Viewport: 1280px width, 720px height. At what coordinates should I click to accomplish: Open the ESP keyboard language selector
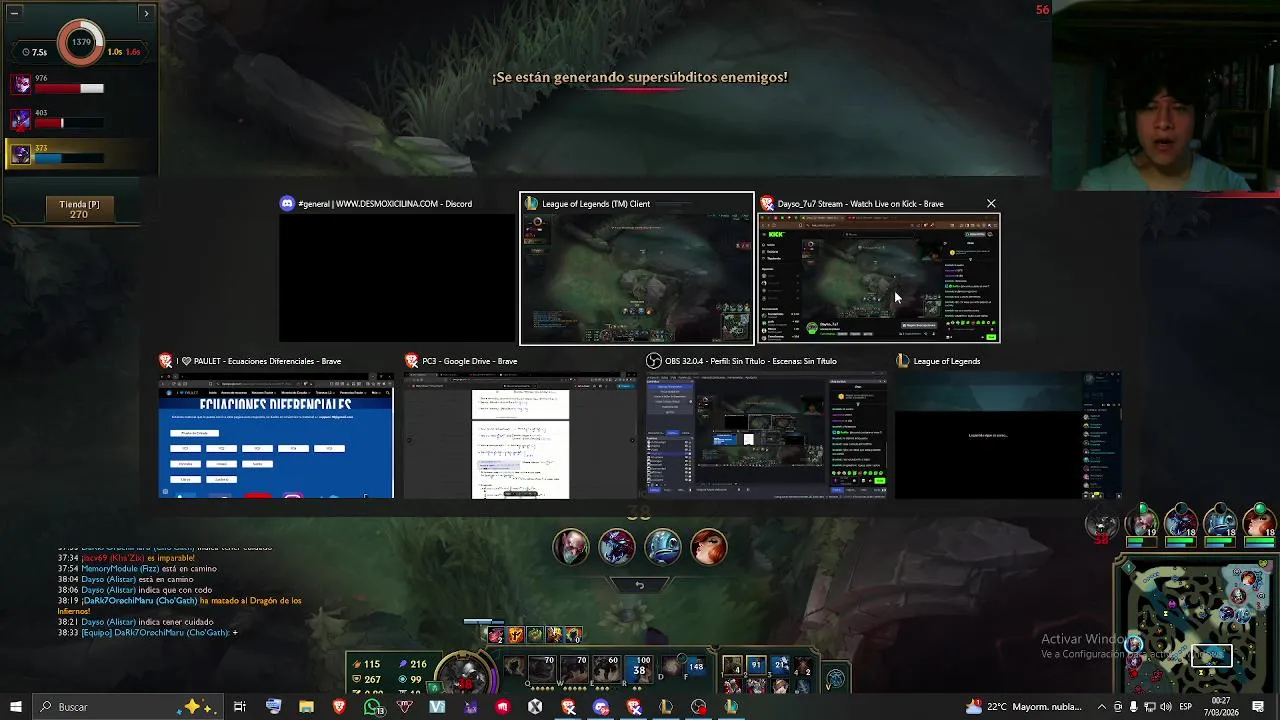coord(1186,707)
